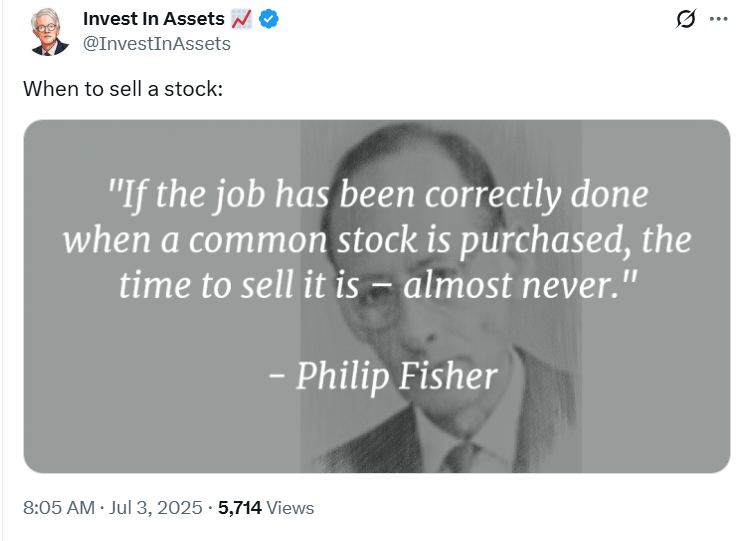Open the Invest In Assets display name
Screen dimensions: 748x541
pyautogui.click(x=154, y=19)
